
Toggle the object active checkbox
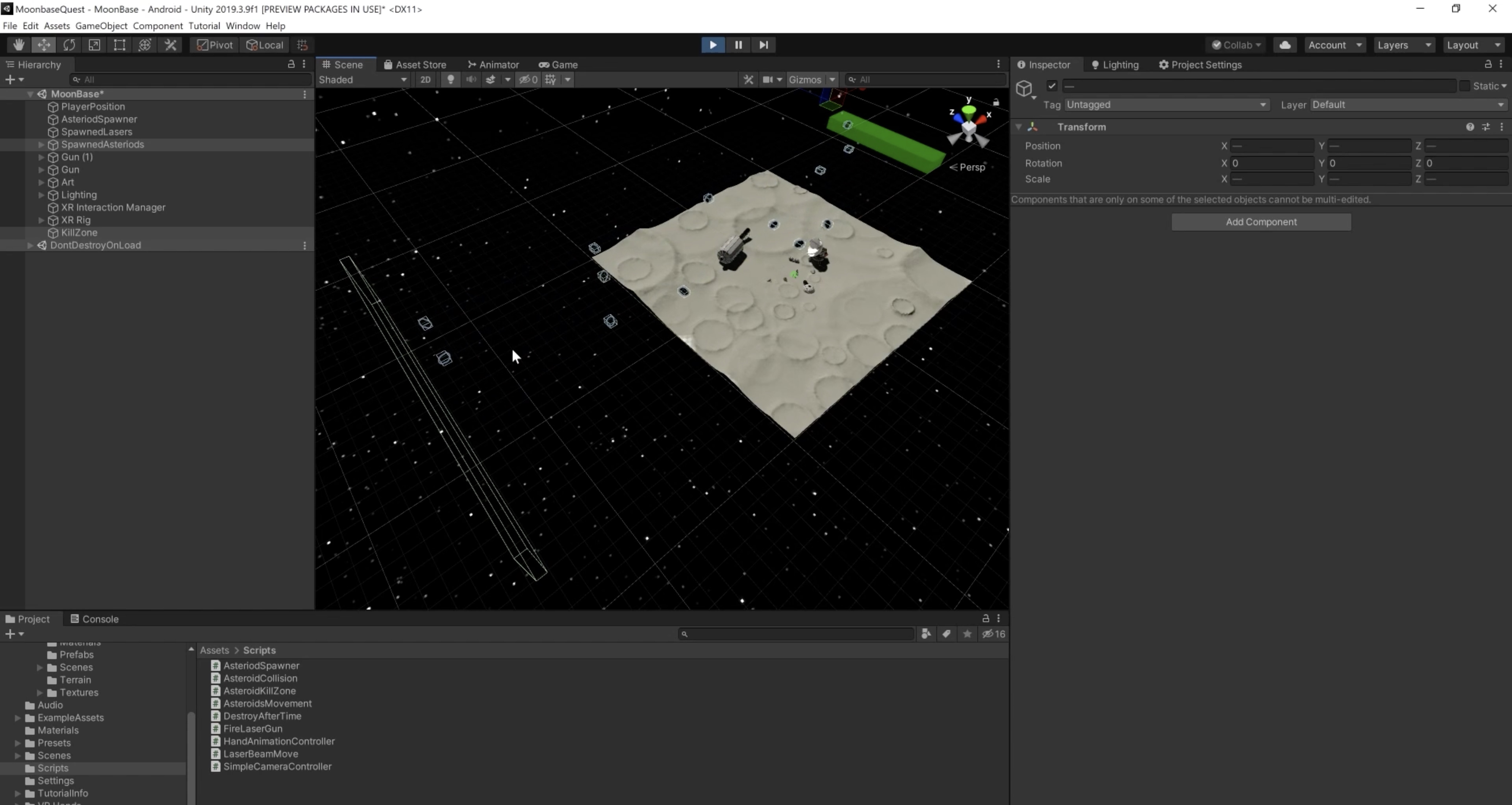click(1052, 86)
